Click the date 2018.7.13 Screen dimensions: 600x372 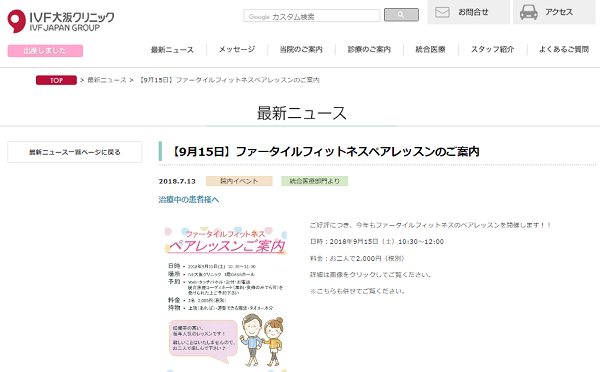[x=177, y=181]
